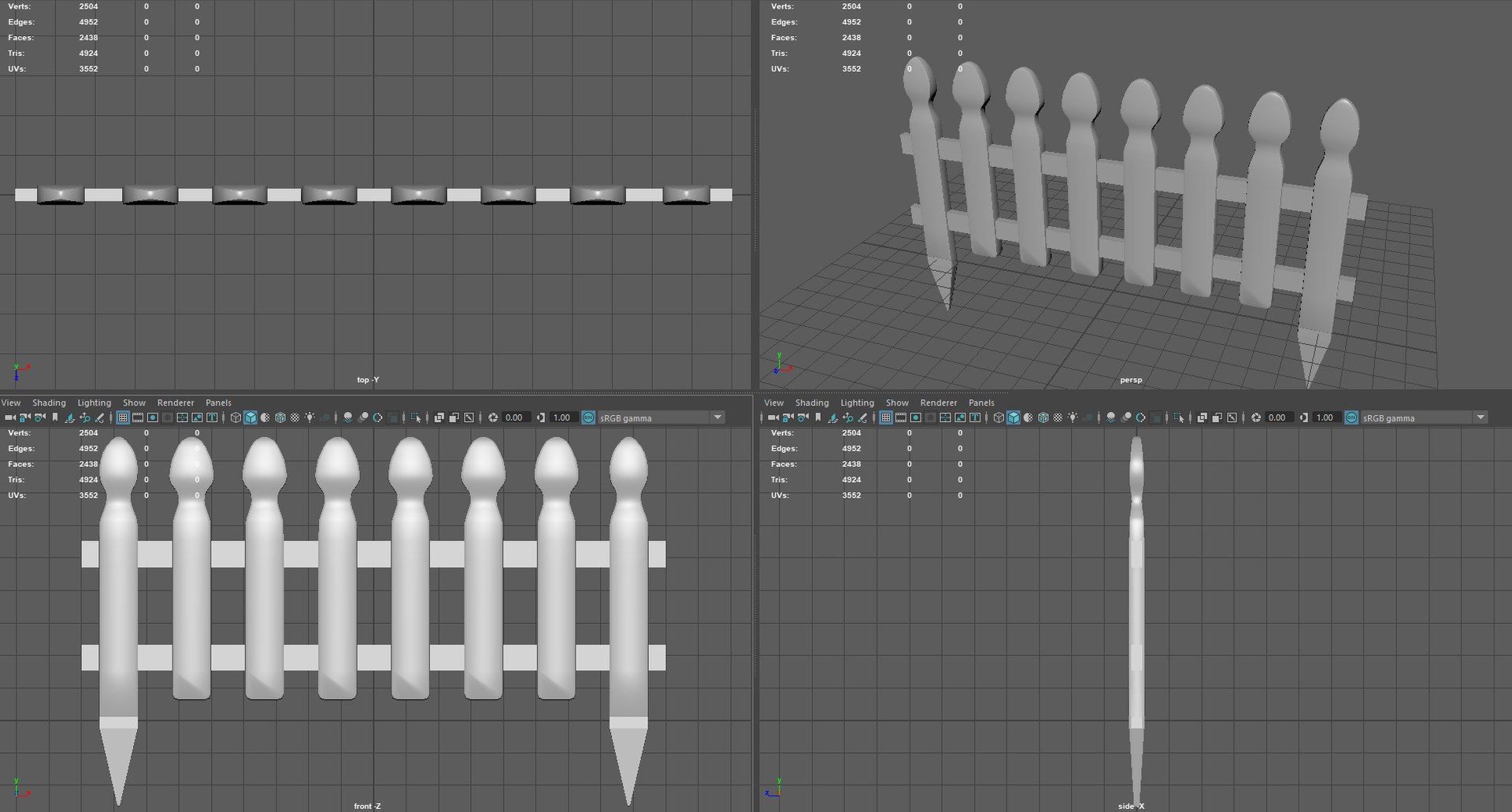The width and height of the screenshot is (1512, 812).
Task: Click Smooth Shade All cube in side panel
Action: (1014, 417)
